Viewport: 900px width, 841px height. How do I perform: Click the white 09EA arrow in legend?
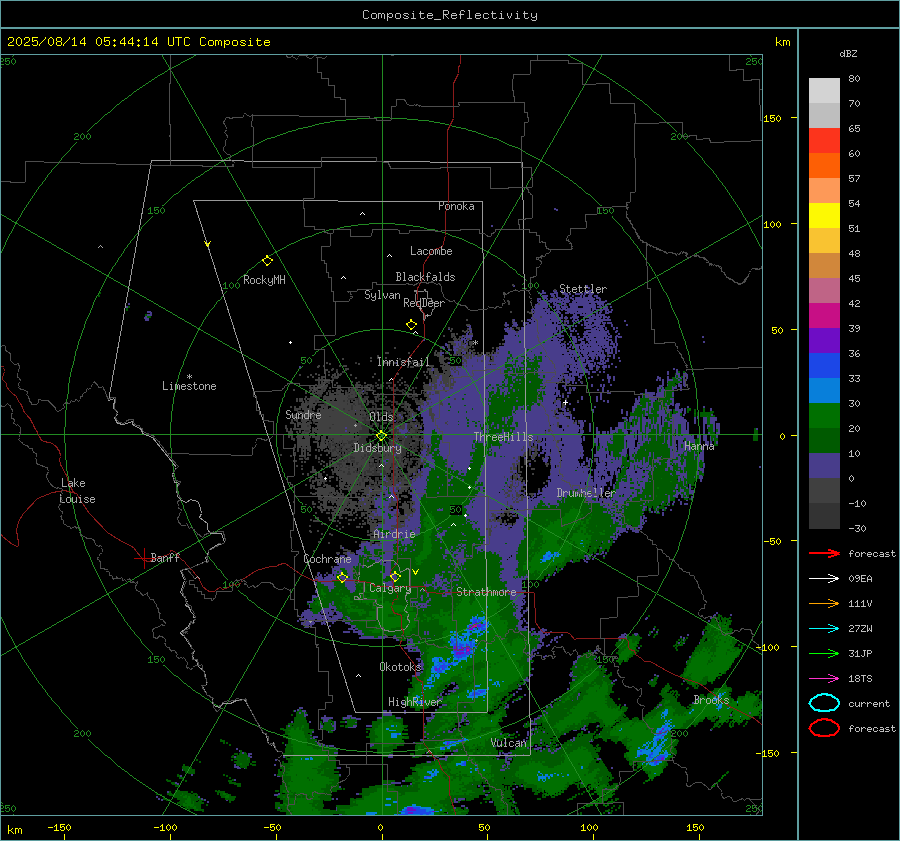click(x=824, y=579)
